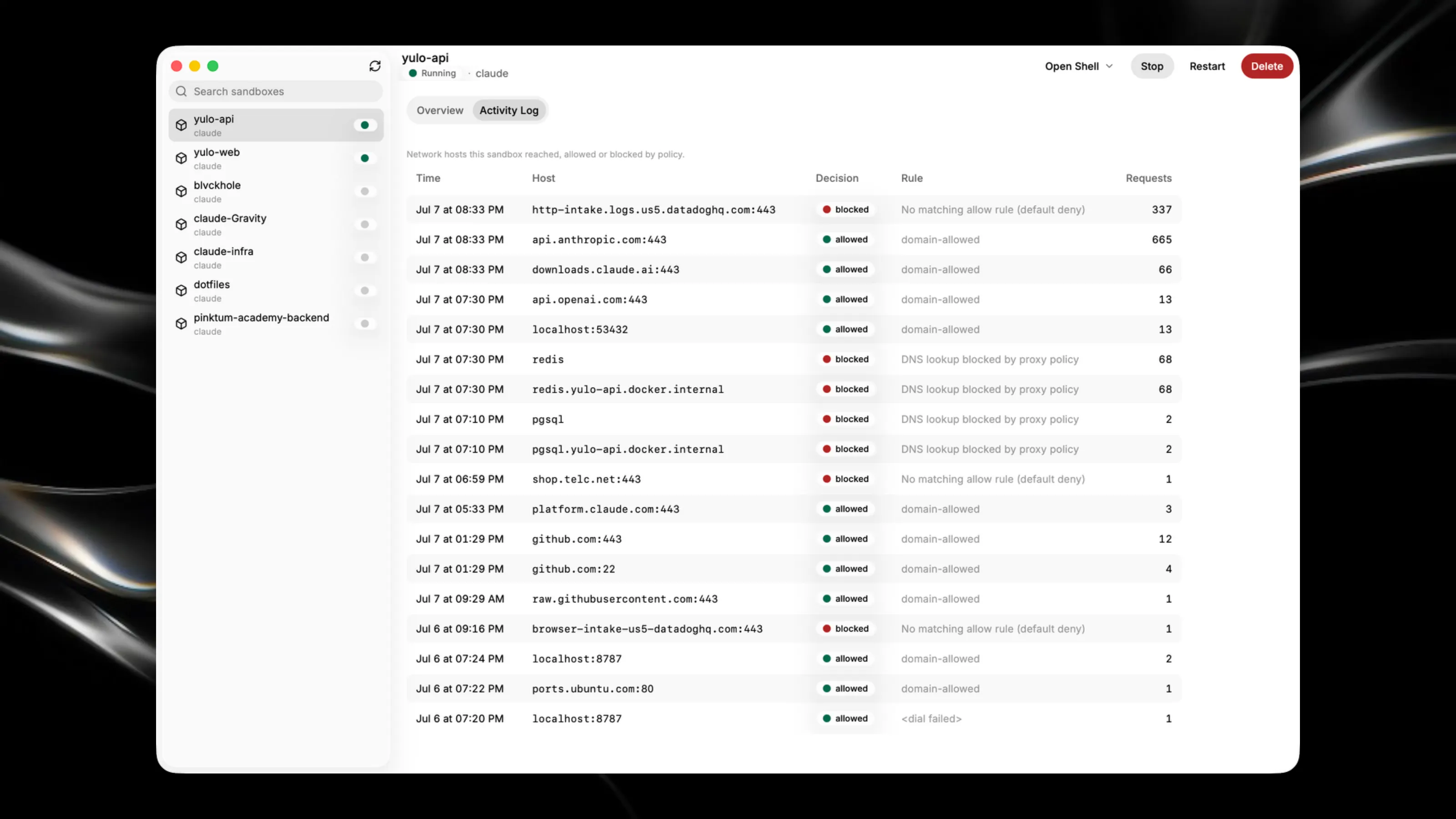The image size is (1456, 819).
Task: Click the Decision column header
Action: (x=837, y=178)
